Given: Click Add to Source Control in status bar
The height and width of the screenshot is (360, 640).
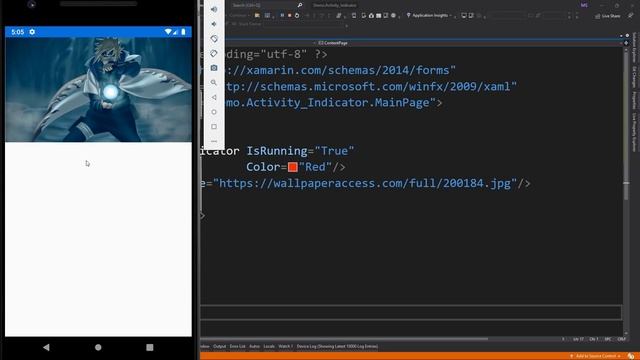Looking at the screenshot, I should point(596,356).
